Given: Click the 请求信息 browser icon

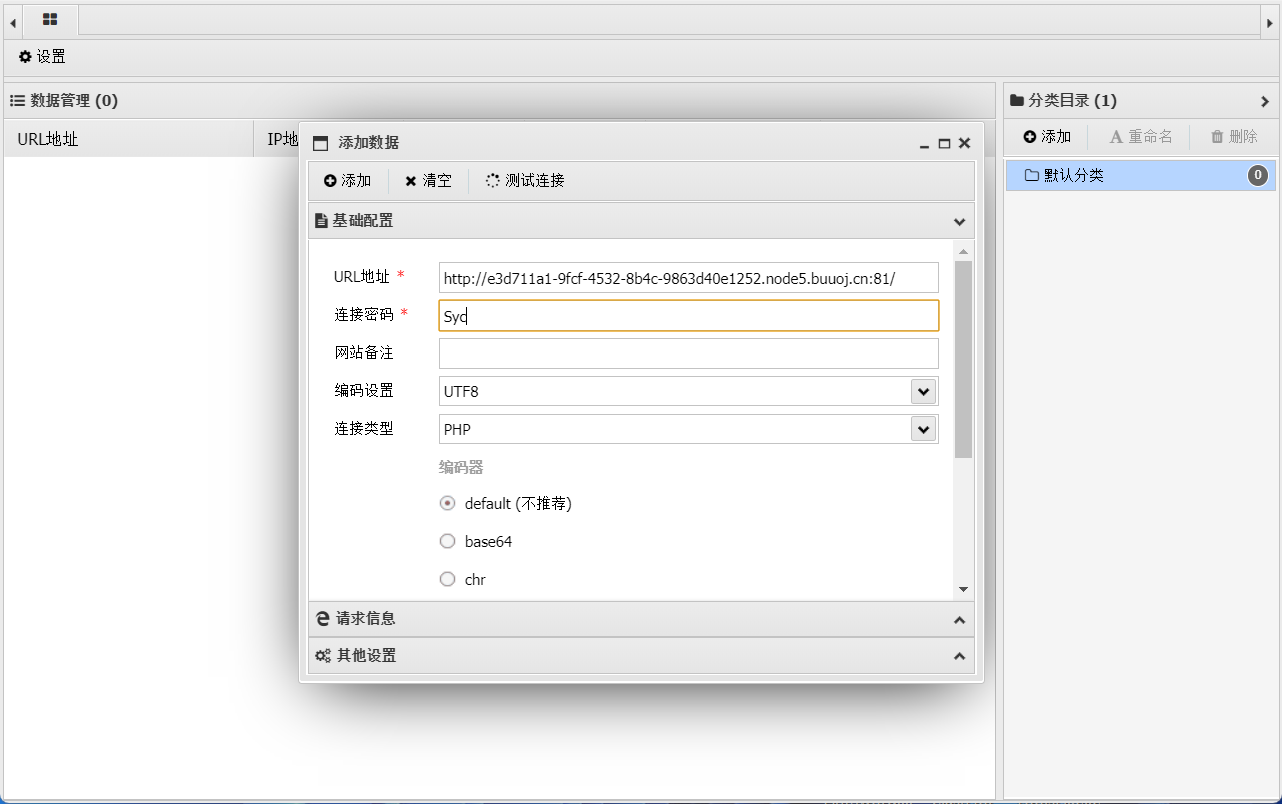Looking at the screenshot, I should pyautogui.click(x=323, y=619).
